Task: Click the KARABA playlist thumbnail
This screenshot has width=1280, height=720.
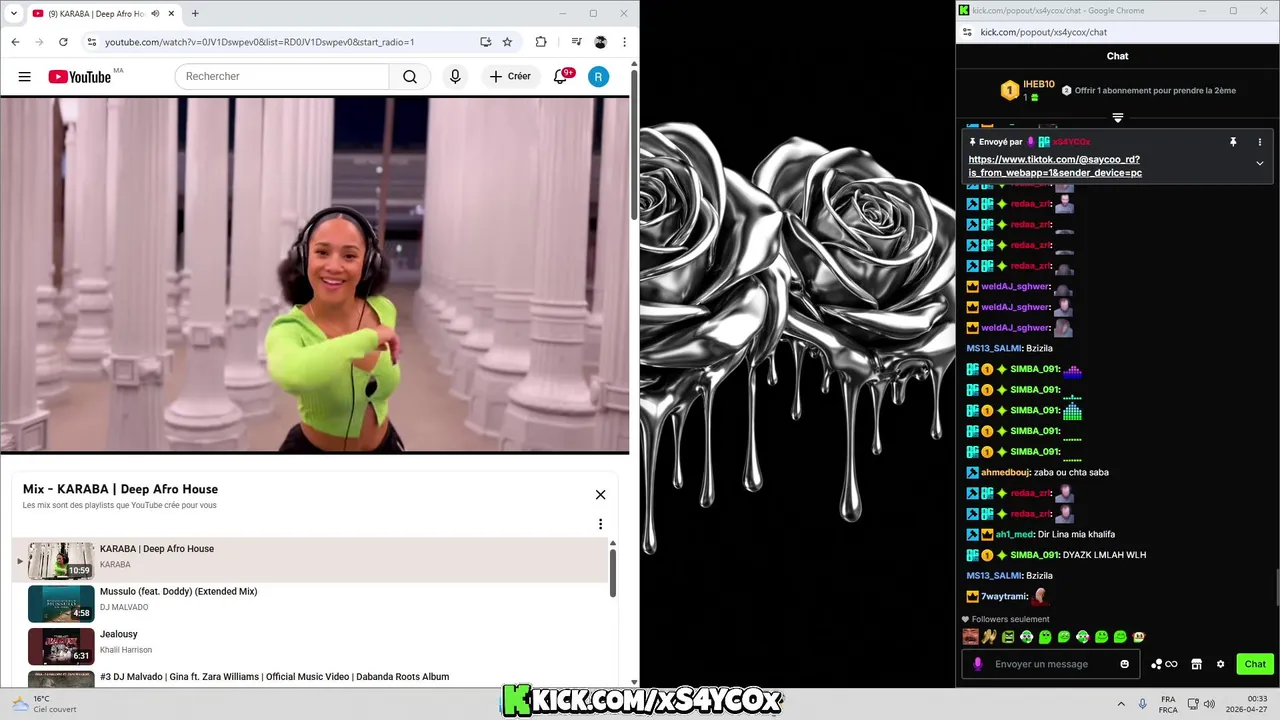Action: coord(61,561)
